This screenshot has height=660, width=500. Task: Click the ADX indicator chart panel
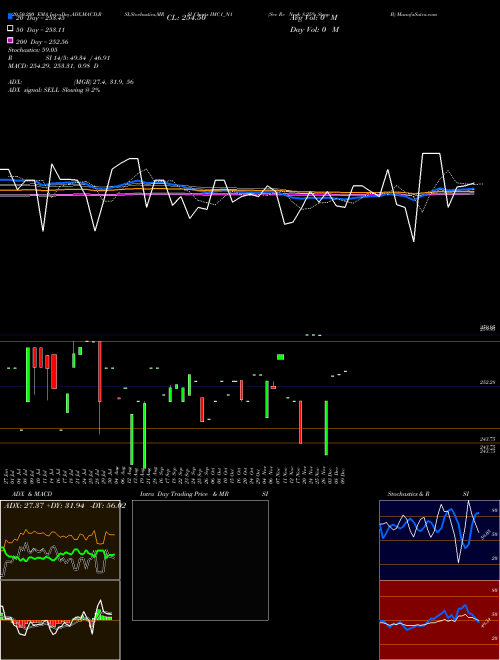pos(60,540)
